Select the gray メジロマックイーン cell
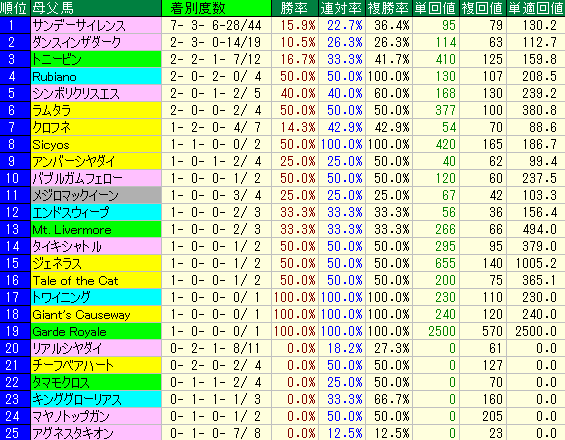Image resolution: width=565 pixels, height=440 pixels. pos(96,195)
